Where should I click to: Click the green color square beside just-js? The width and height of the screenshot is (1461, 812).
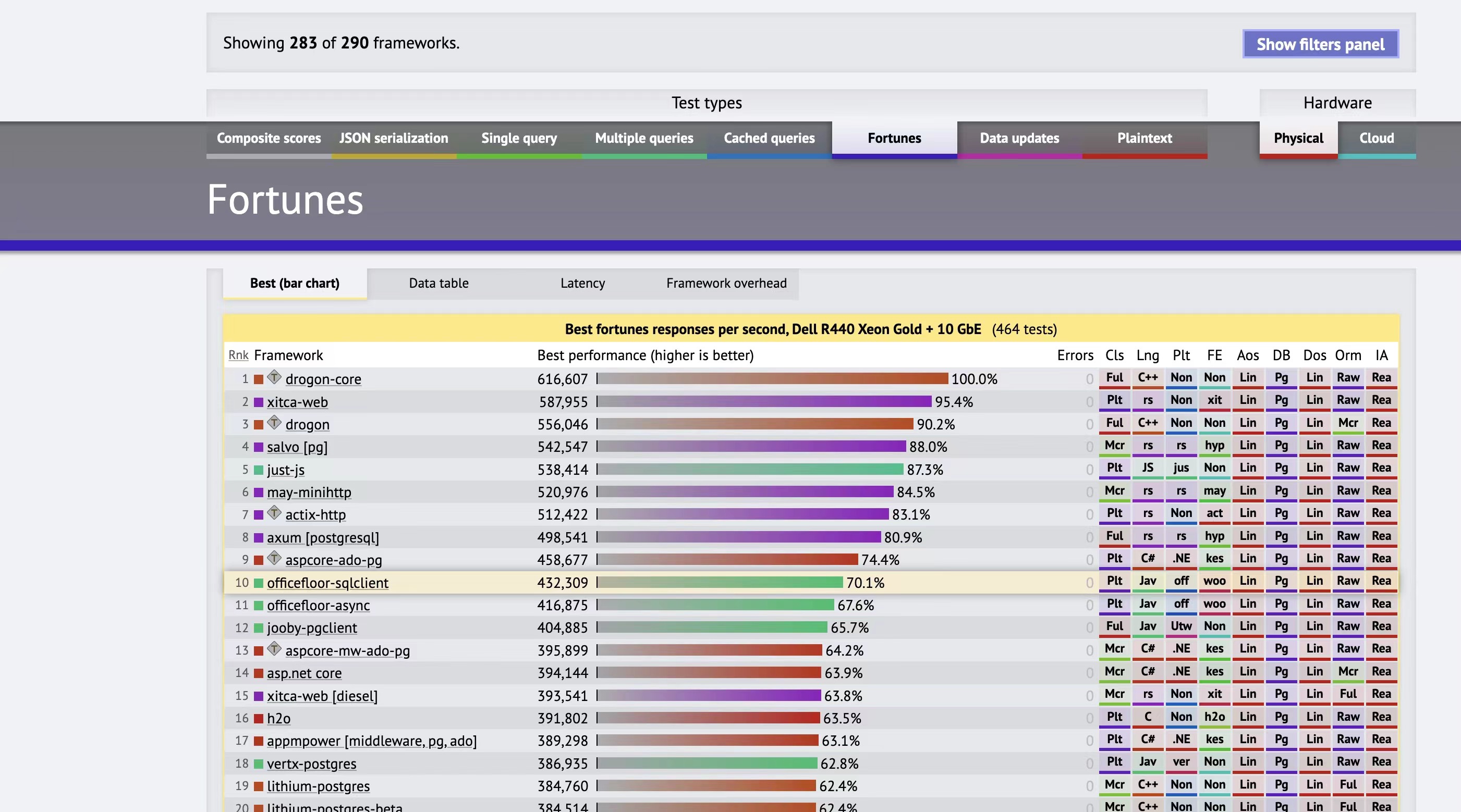point(259,470)
